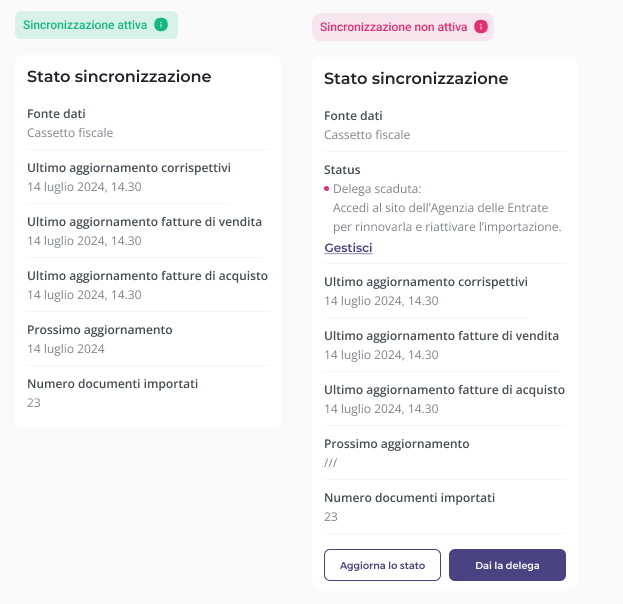The image size is (623, 604).
Task: Click the "14 luglio 2024" next-update date
Action: (66, 349)
